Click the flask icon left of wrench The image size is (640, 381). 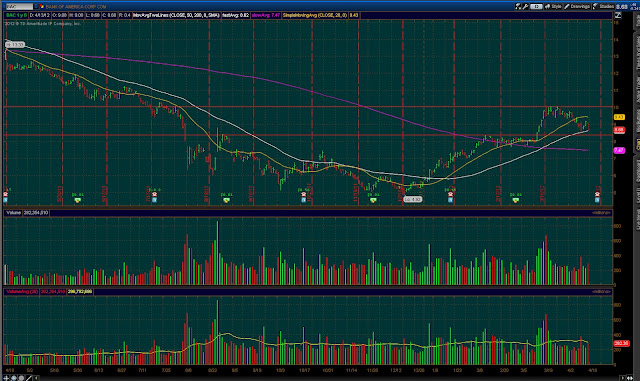click(518, 6)
